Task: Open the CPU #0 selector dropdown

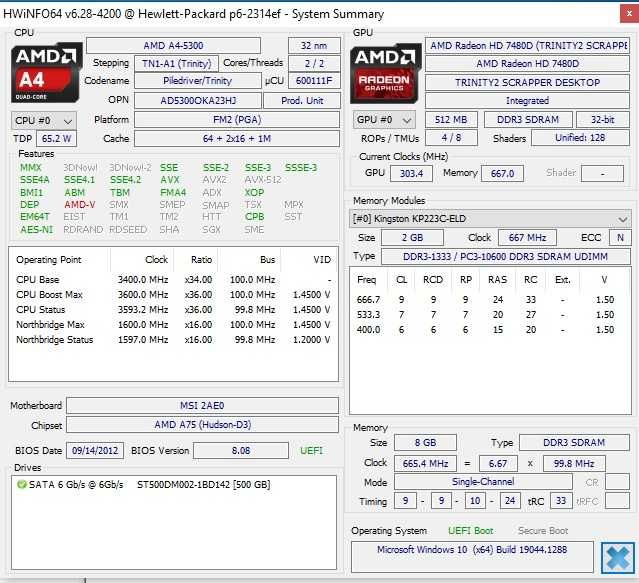Action: pyautogui.click(x=44, y=121)
